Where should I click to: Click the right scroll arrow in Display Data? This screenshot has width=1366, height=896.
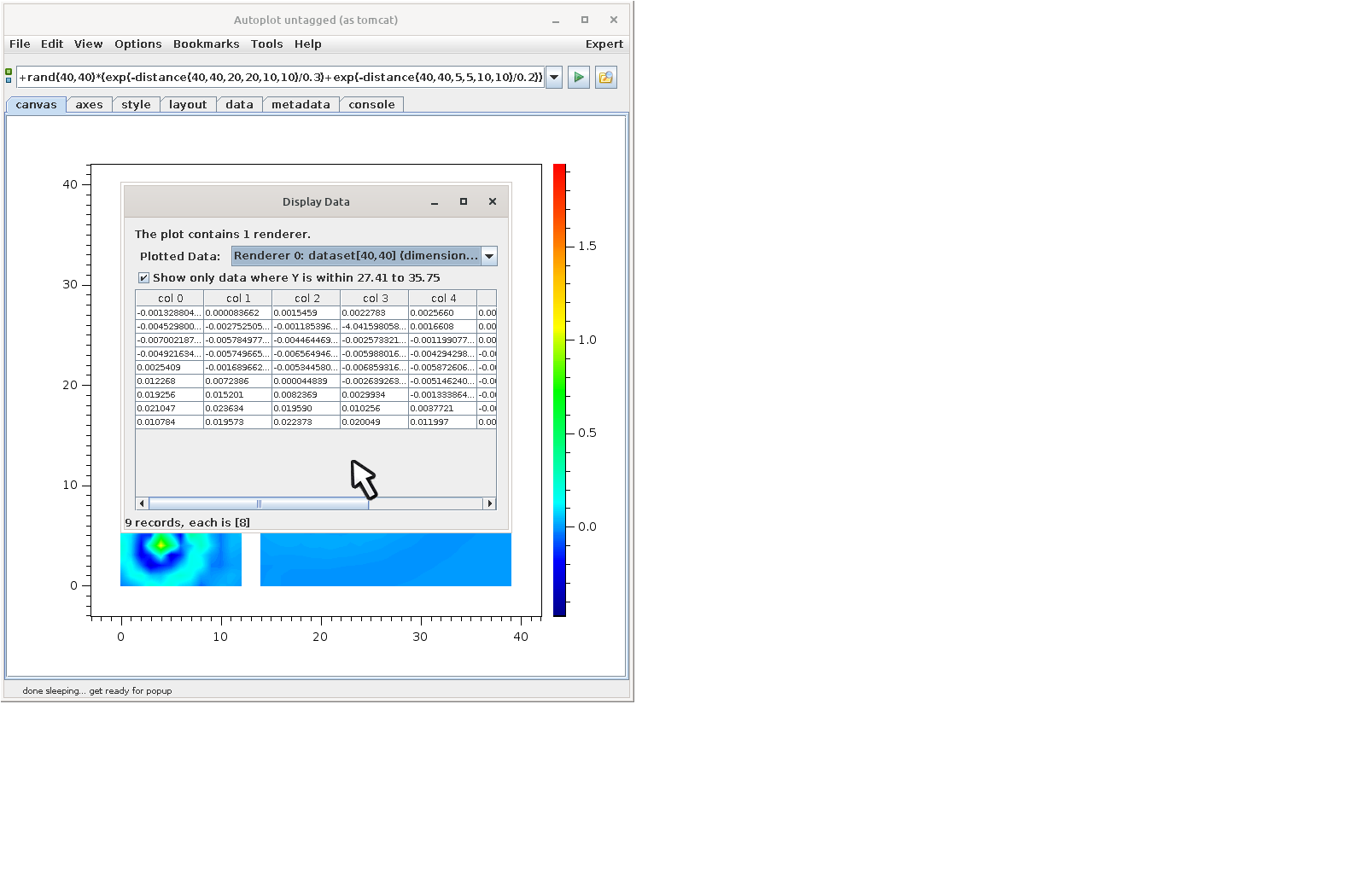pos(490,503)
